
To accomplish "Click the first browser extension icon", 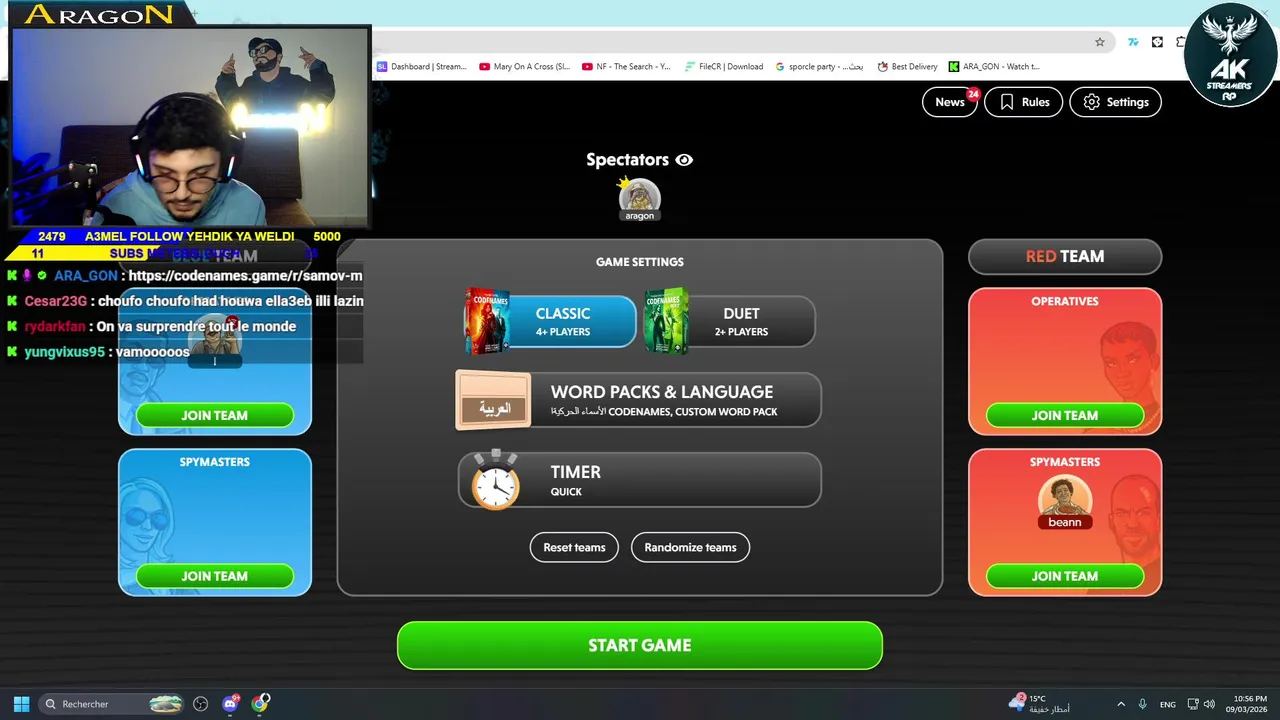I will (x=1133, y=42).
